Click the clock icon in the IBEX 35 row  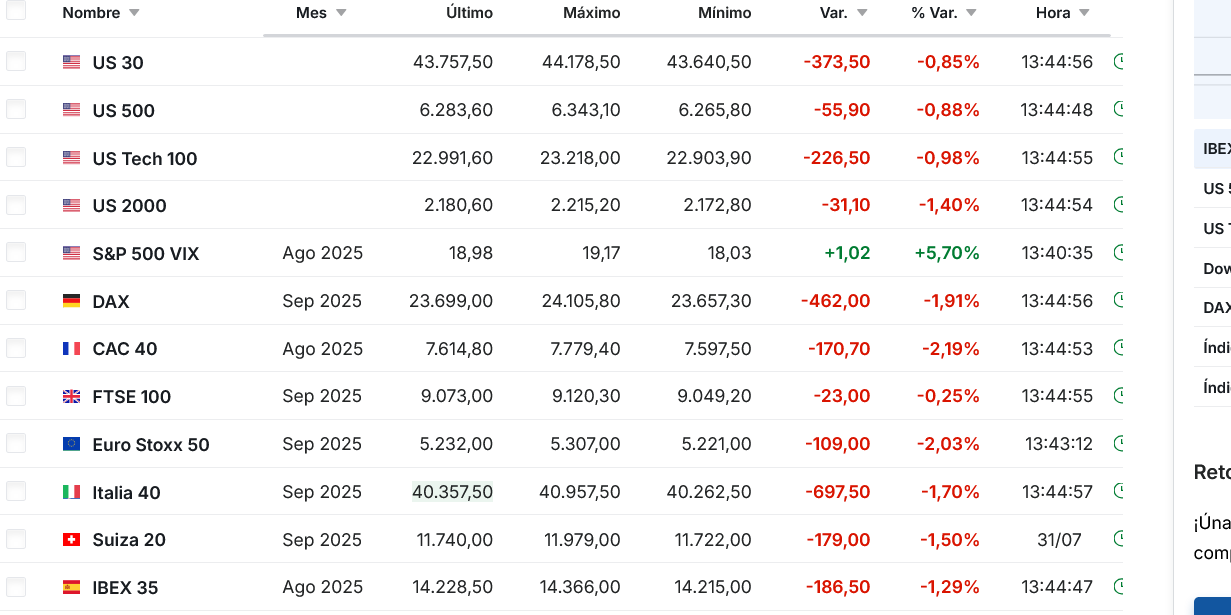[x=1118, y=587]
